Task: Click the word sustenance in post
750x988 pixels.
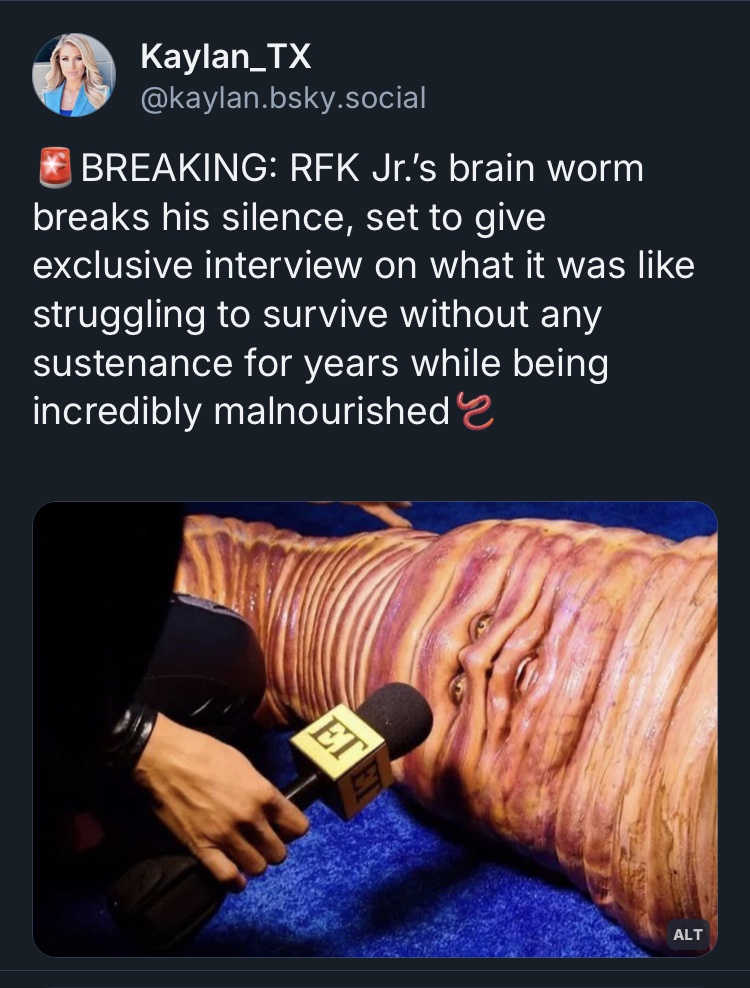Action: [132, 363]
